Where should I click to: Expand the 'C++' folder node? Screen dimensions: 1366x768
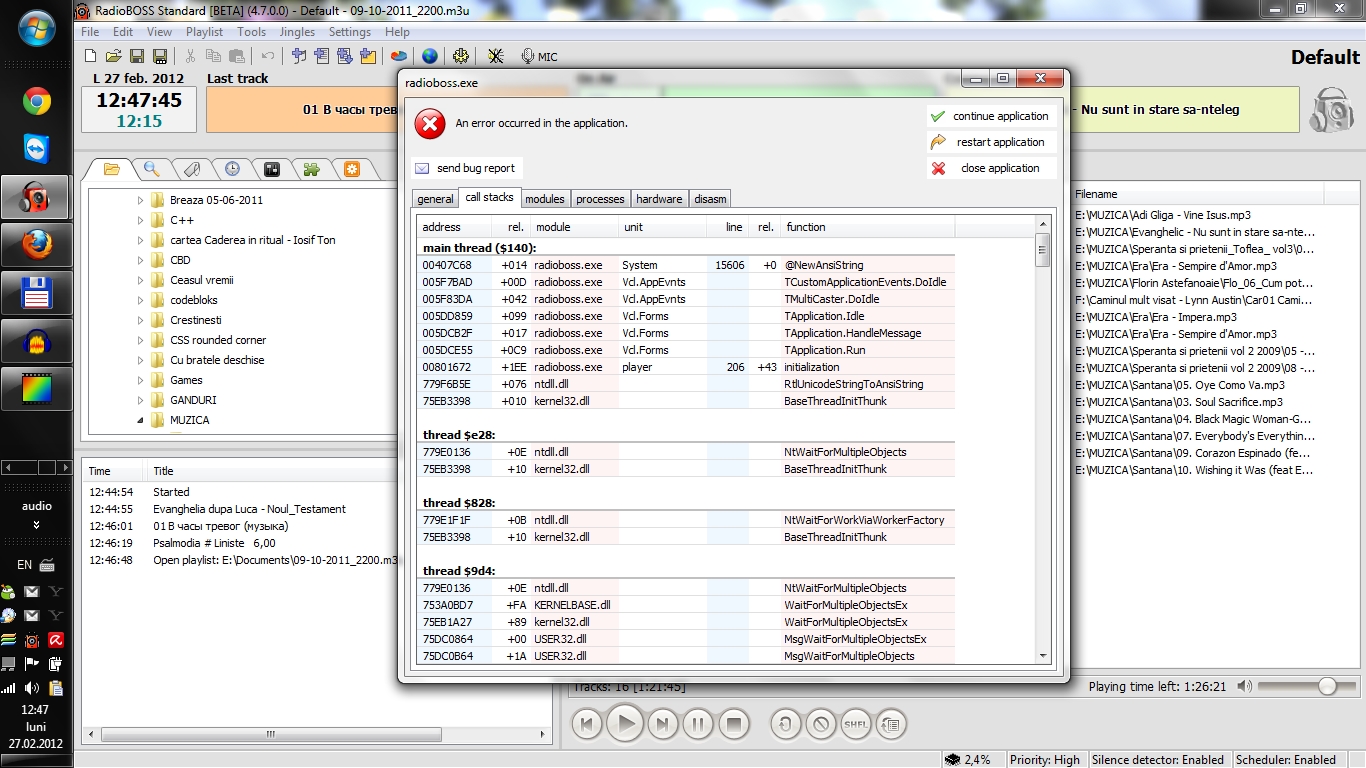(x=141, y=220)
